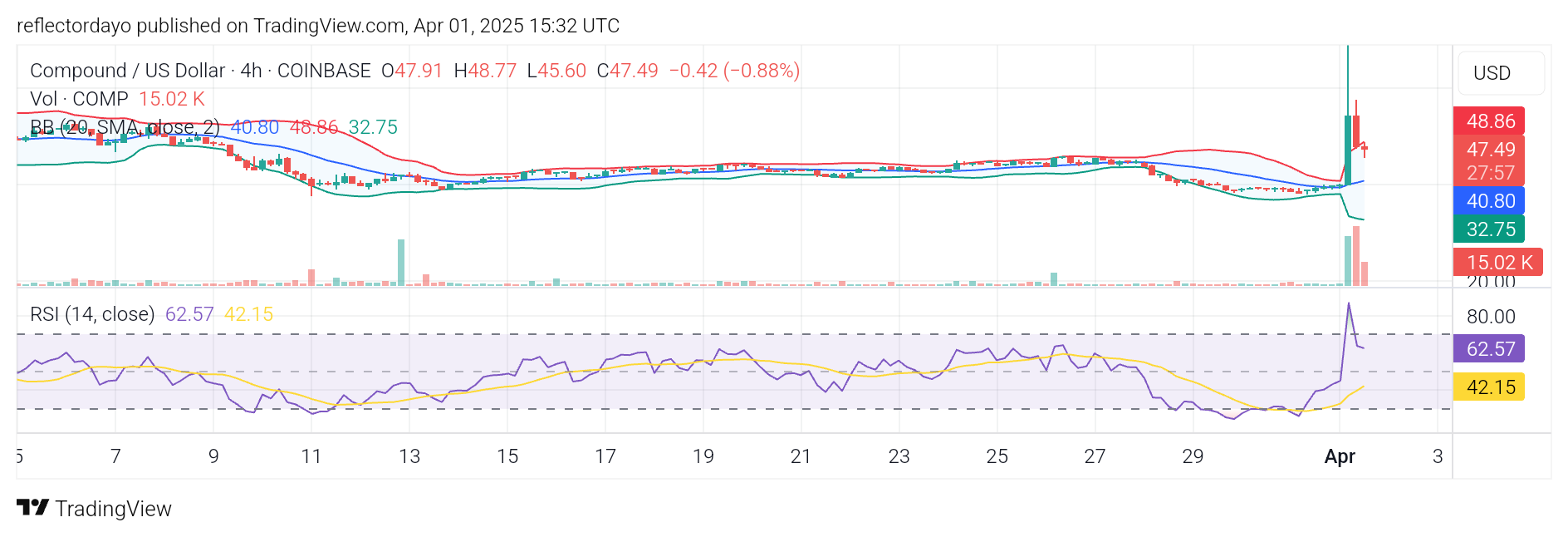Click the RSI legend value 42.15

[249, 314]
